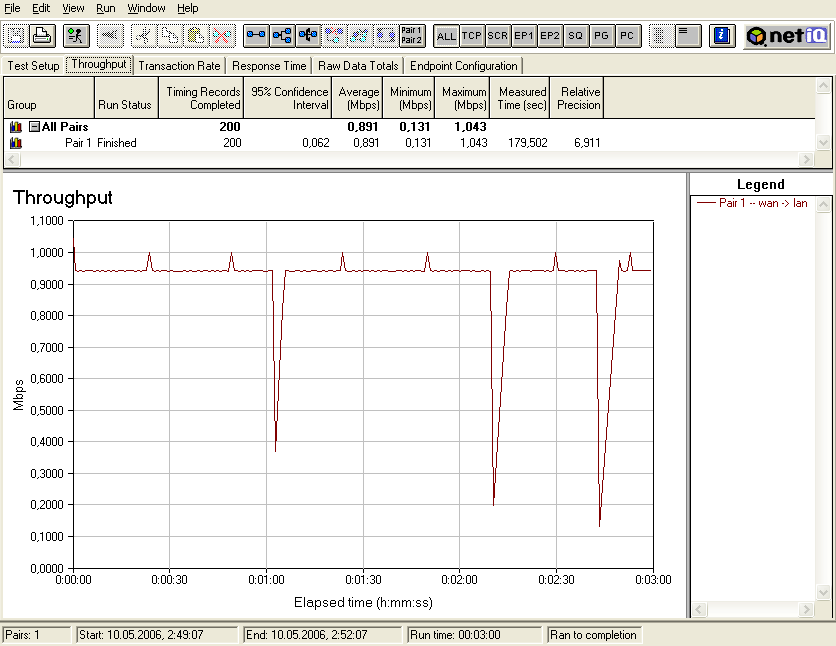Open the Response Time tab
Image resolution: width=836 pixels, height=646 pixels.
point(269,66)
